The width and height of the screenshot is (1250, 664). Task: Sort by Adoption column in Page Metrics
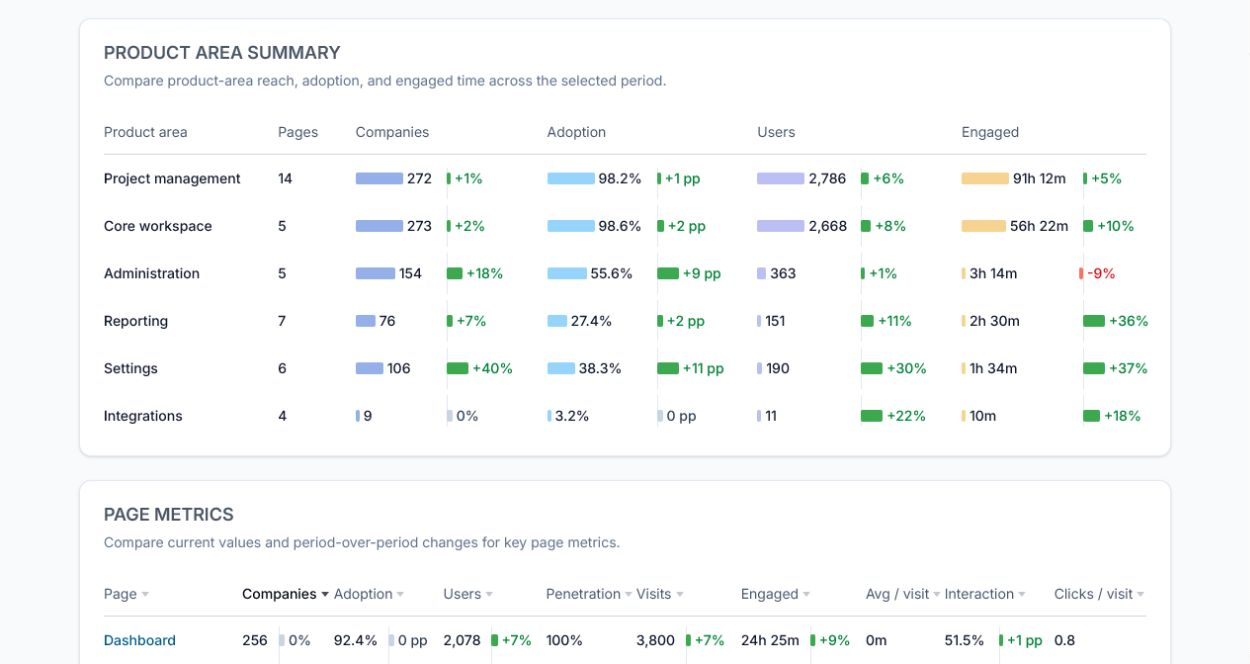(369, 594)
